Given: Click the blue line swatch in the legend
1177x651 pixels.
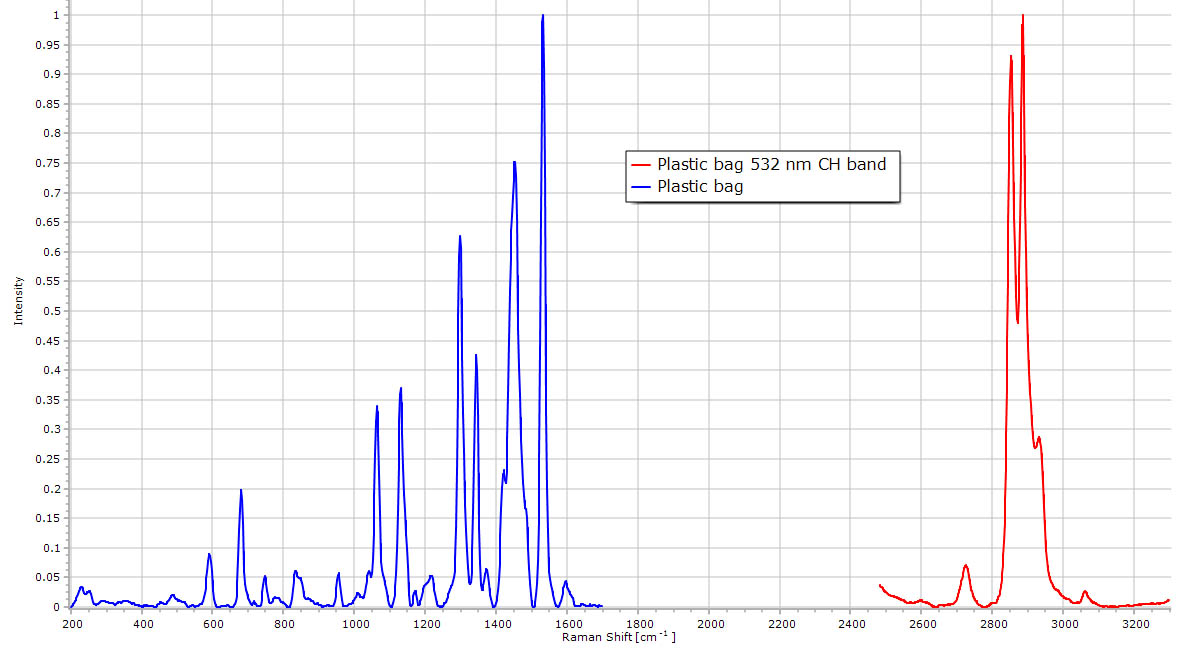Looking at the screenshot, I should pyautogui.click(x=640, y=186).
